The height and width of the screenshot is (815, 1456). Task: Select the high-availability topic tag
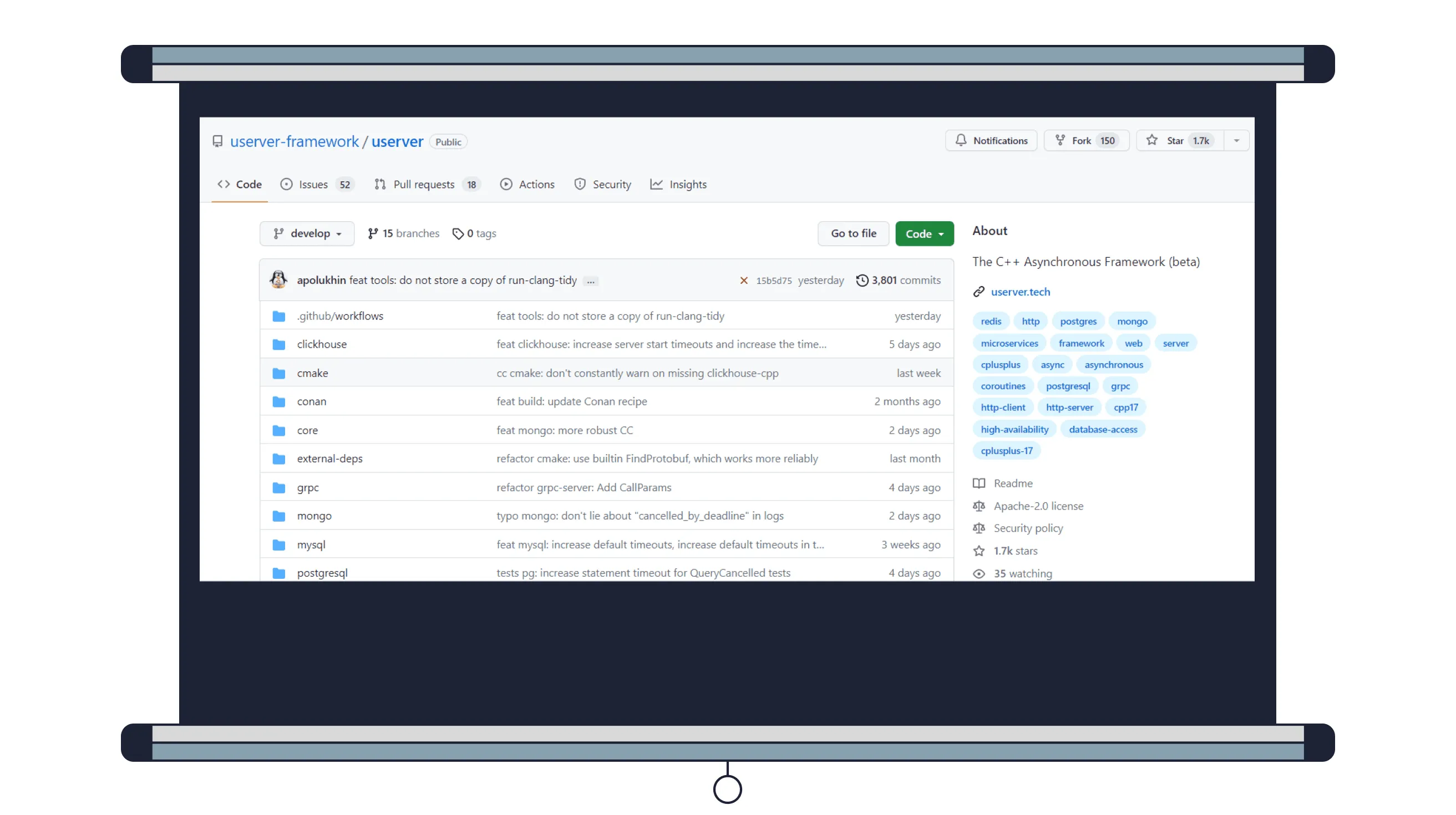(x=1014, y=429)
